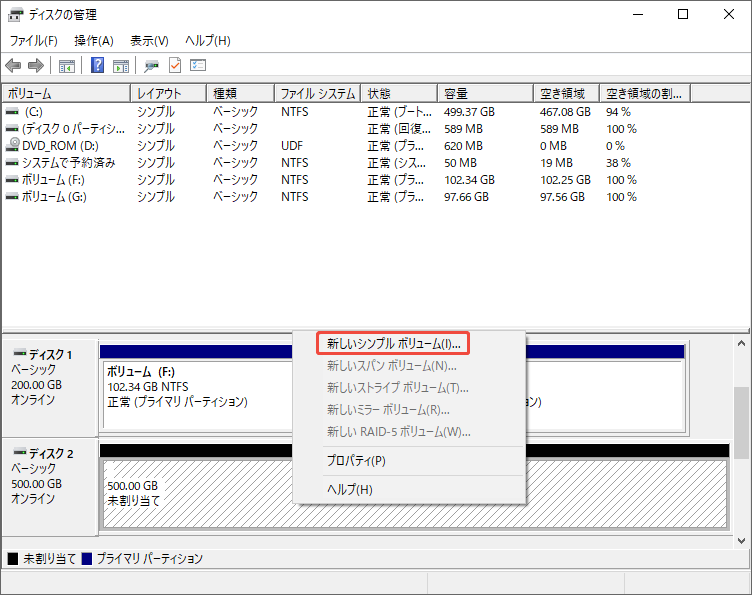
Task: Choose 新しいシンプル ボリューム(I)... from context menu
Action: 393,344
